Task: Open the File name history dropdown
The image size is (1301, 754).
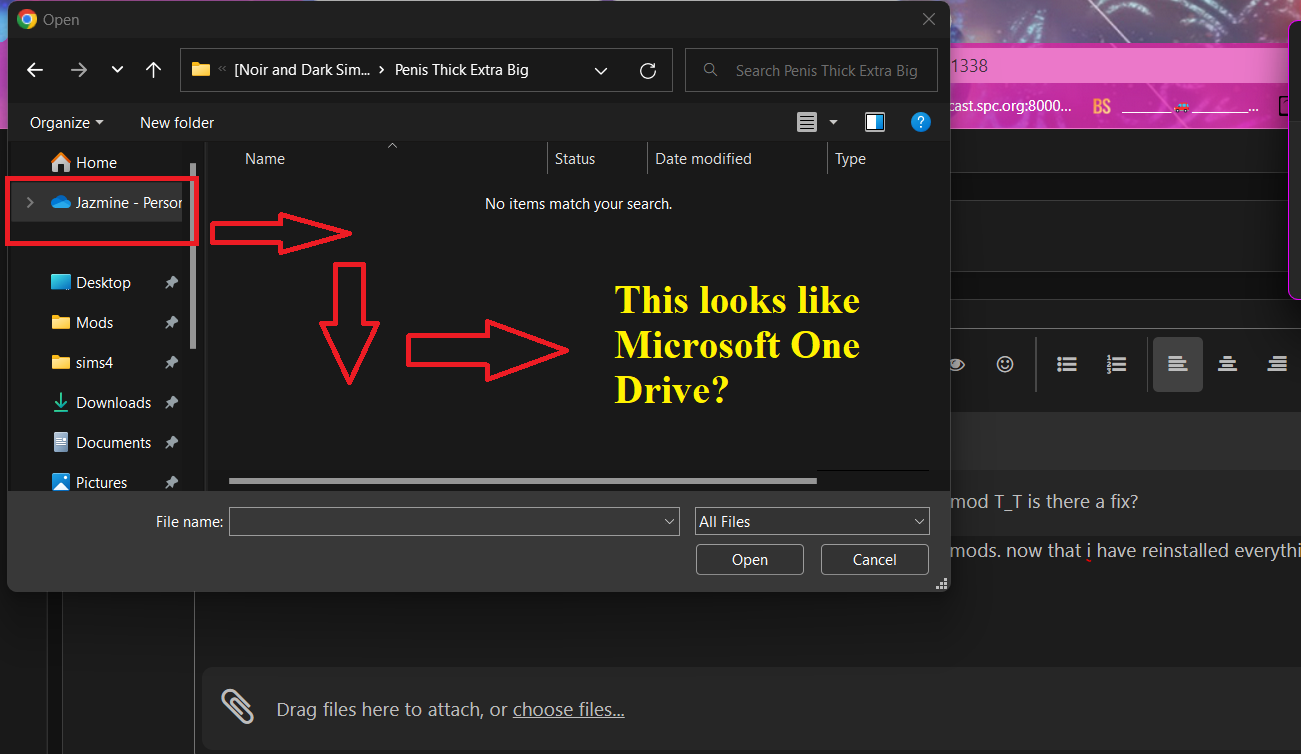Action: click(x=670, y=521)
